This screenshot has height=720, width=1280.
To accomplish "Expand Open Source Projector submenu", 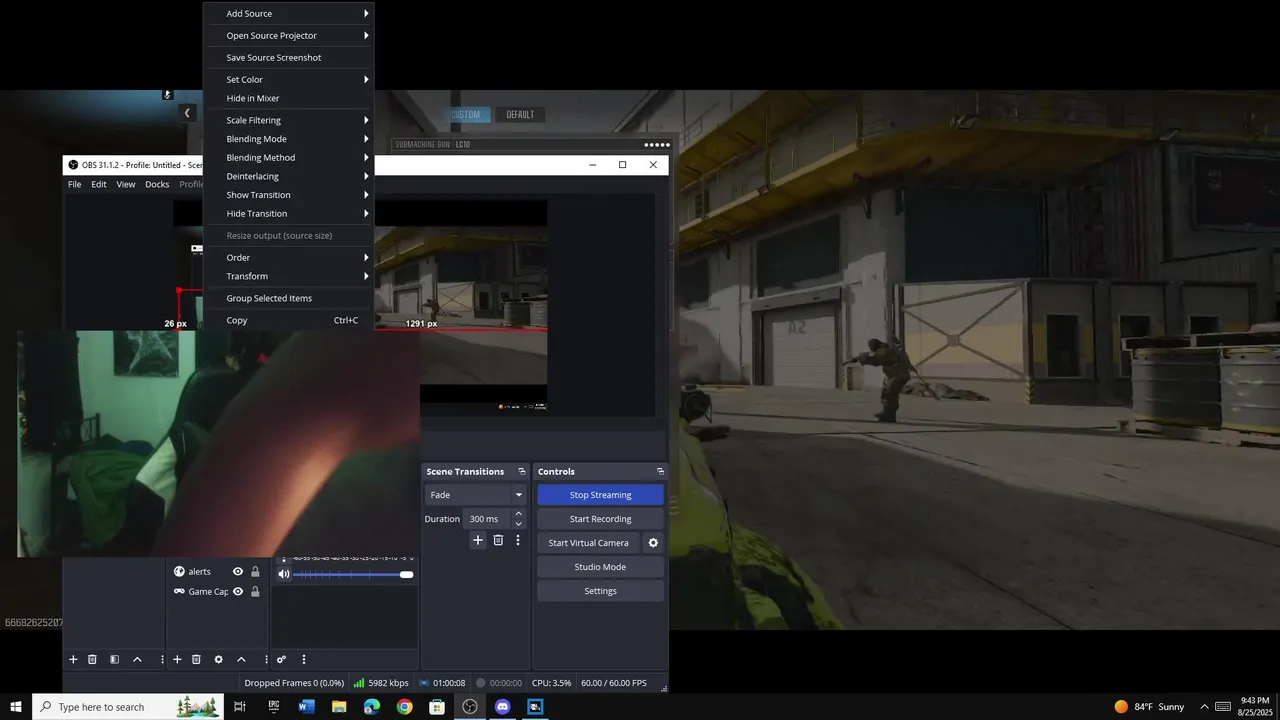I will [x=289, y=35].
